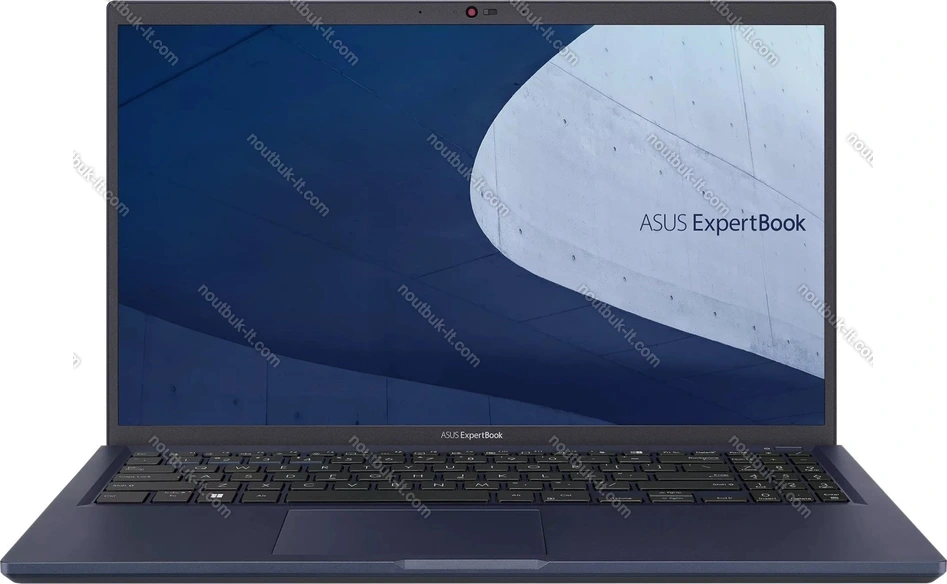The width and height of the screenshot is (947, 584).
Task: Click the microphone hole left of the webcam
Action: coord(420,12)
